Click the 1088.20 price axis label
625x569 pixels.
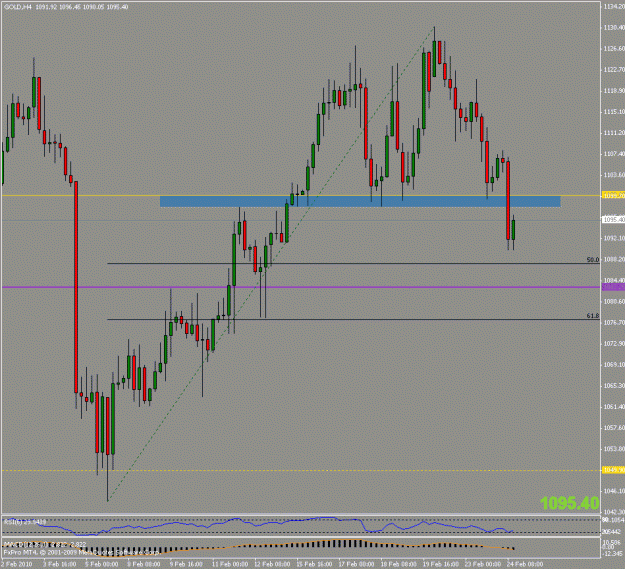(614, 259)
